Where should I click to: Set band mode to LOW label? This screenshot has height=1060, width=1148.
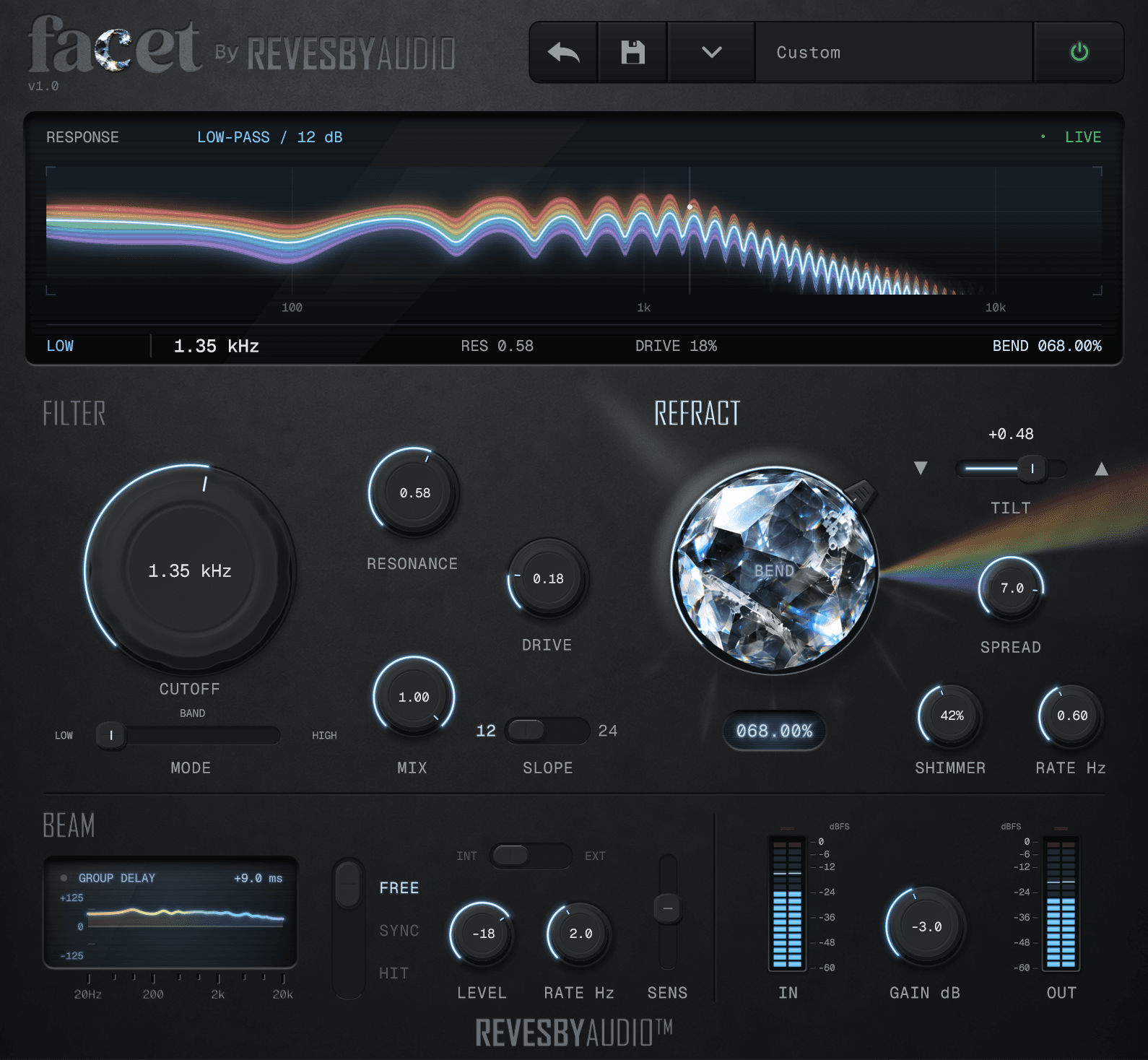click(64, 735)
